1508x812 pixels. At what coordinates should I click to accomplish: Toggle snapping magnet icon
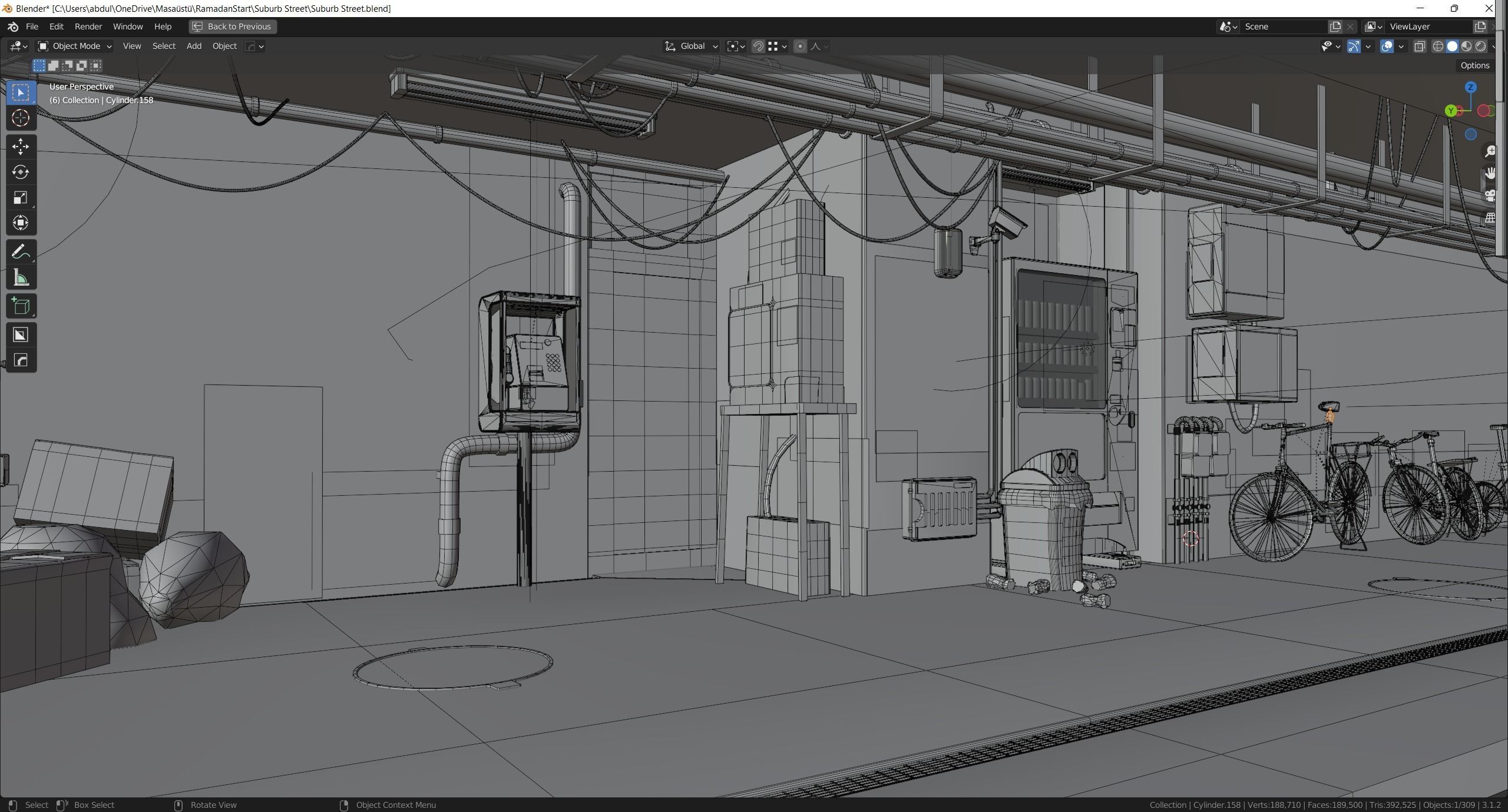coord(758,47)
